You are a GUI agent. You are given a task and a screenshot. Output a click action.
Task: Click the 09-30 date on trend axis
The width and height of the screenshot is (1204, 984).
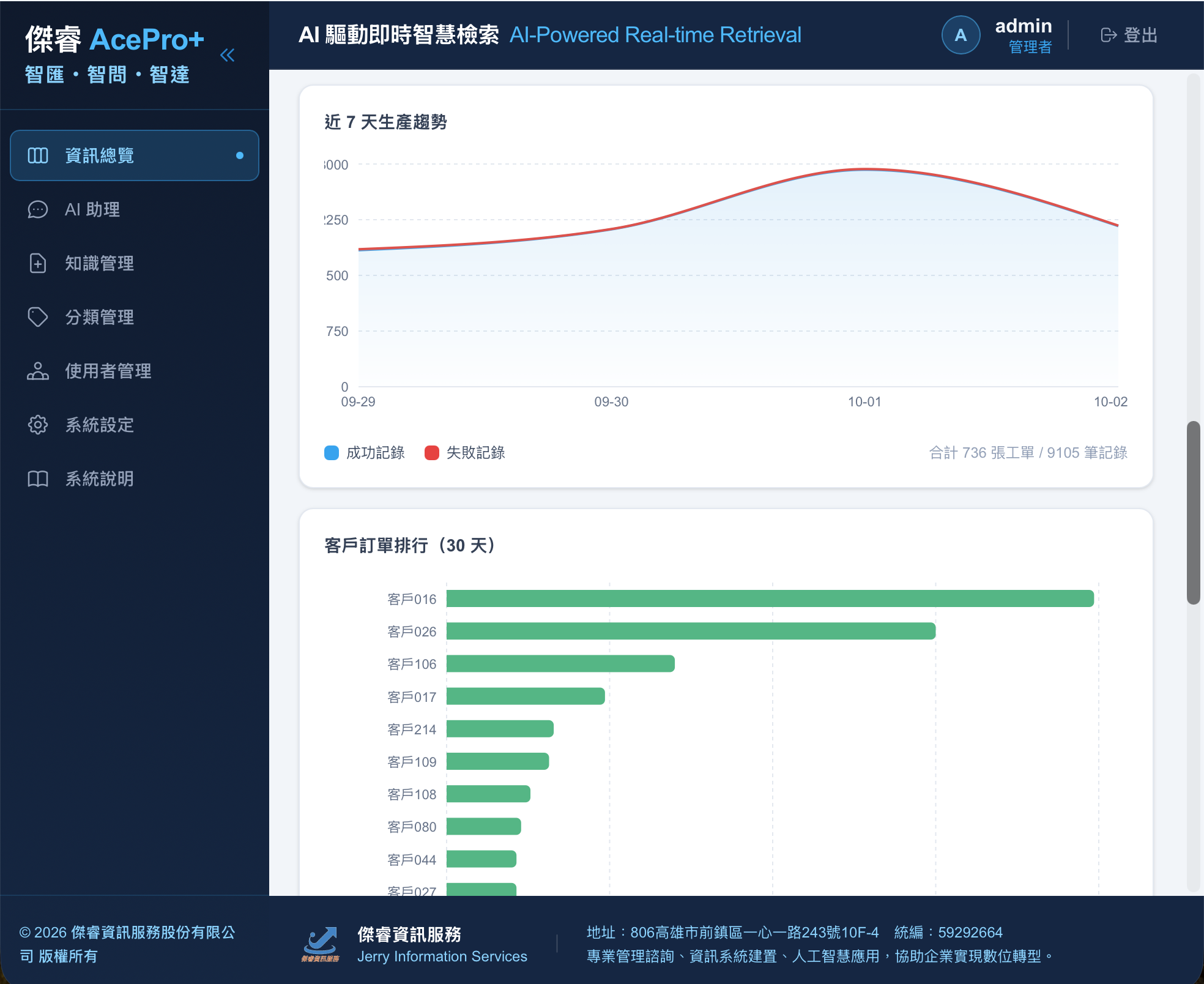point(611,402)
